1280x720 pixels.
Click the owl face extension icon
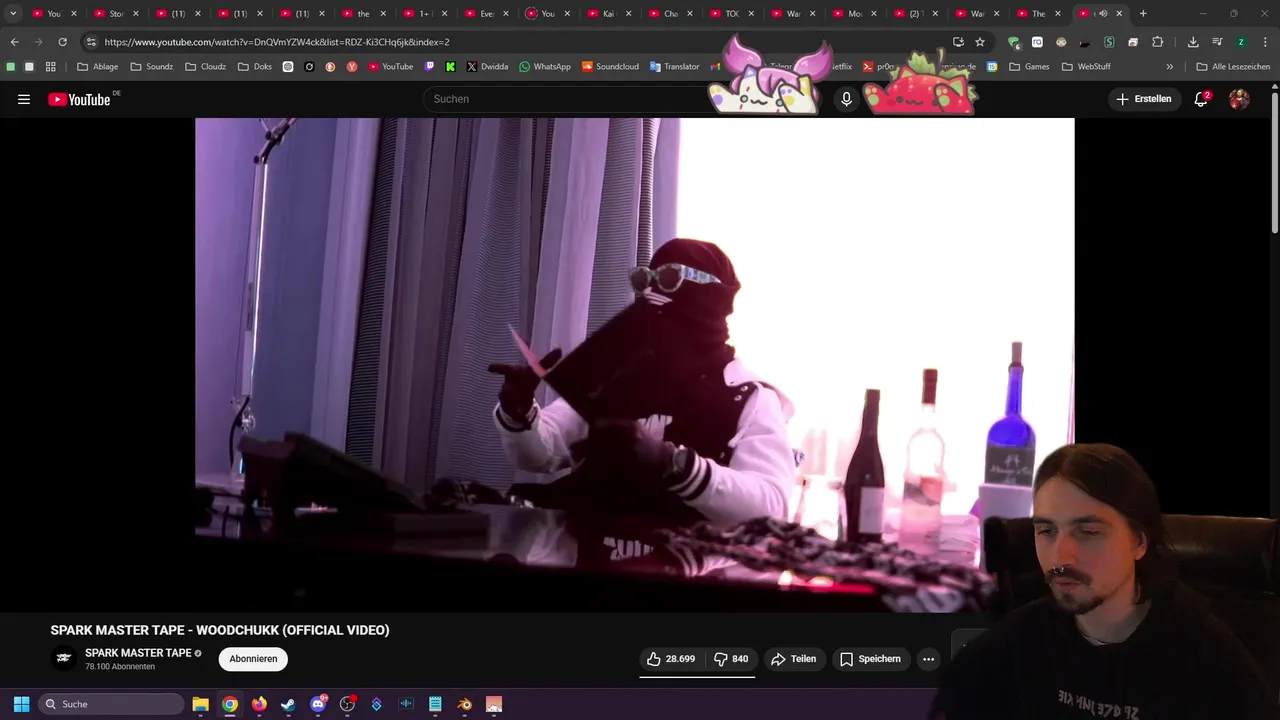click(1061, 42)
